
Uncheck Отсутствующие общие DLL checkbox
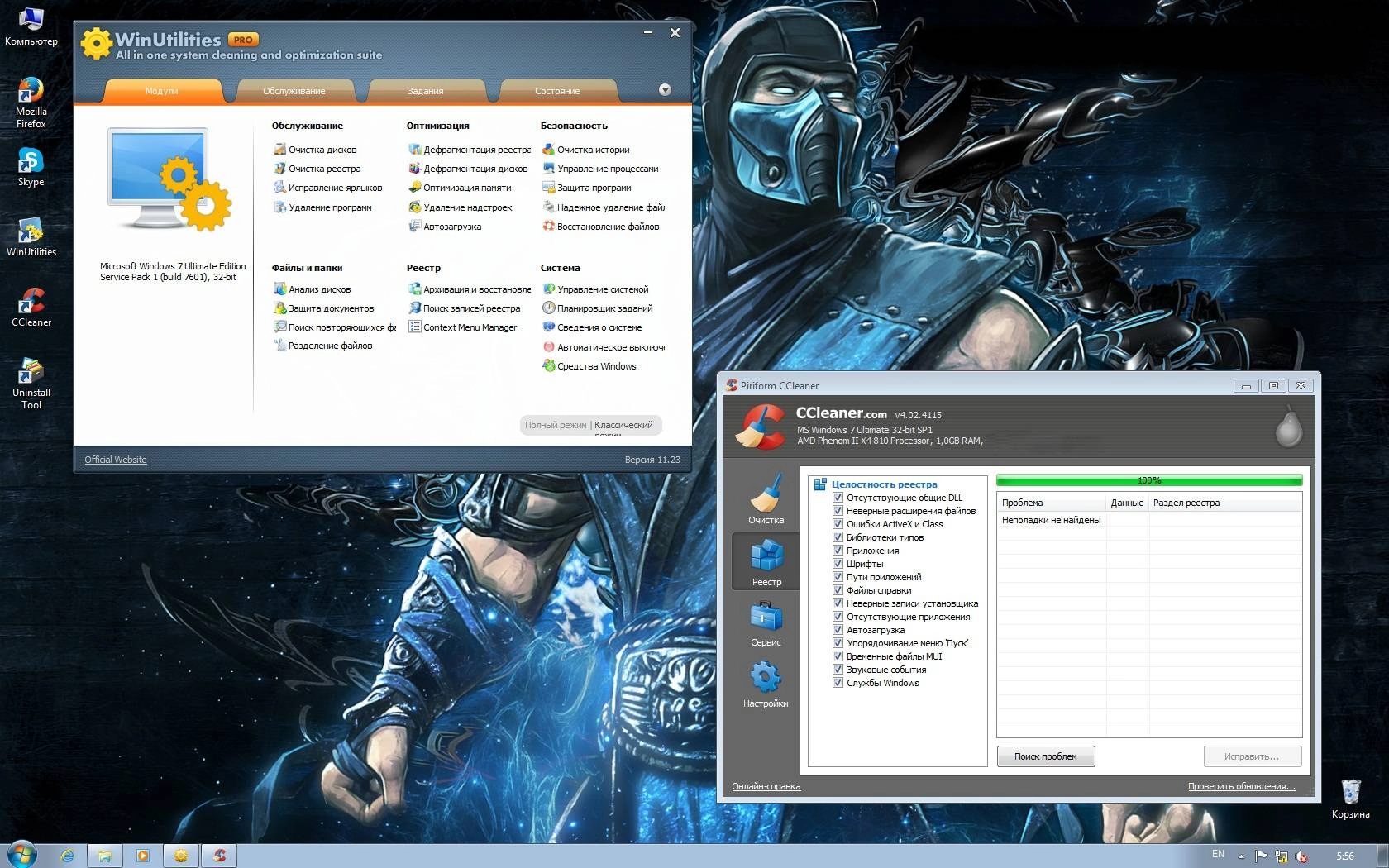(838, 498)
